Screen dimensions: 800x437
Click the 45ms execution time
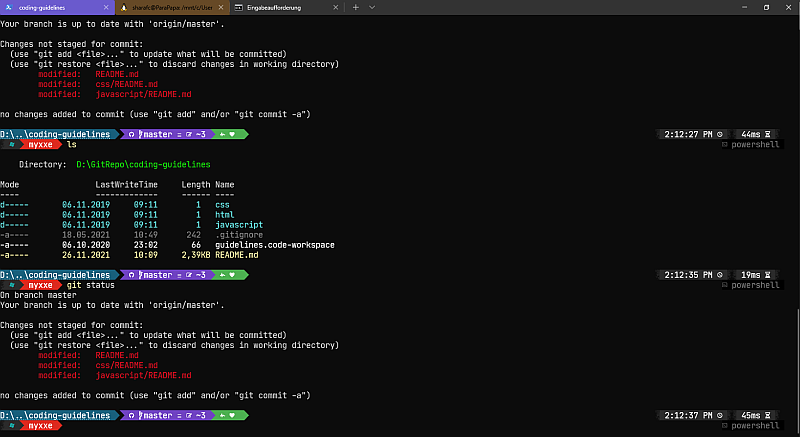coord(751,416)
